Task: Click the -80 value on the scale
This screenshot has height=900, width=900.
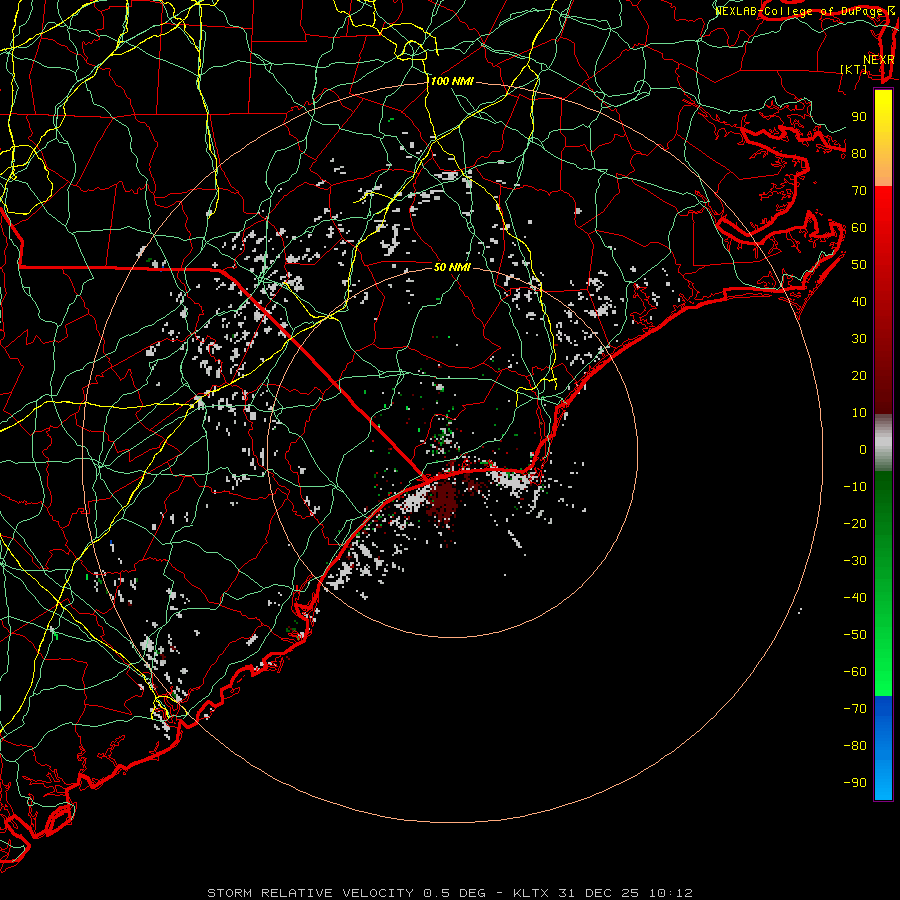Action: [x=855, y=746]
